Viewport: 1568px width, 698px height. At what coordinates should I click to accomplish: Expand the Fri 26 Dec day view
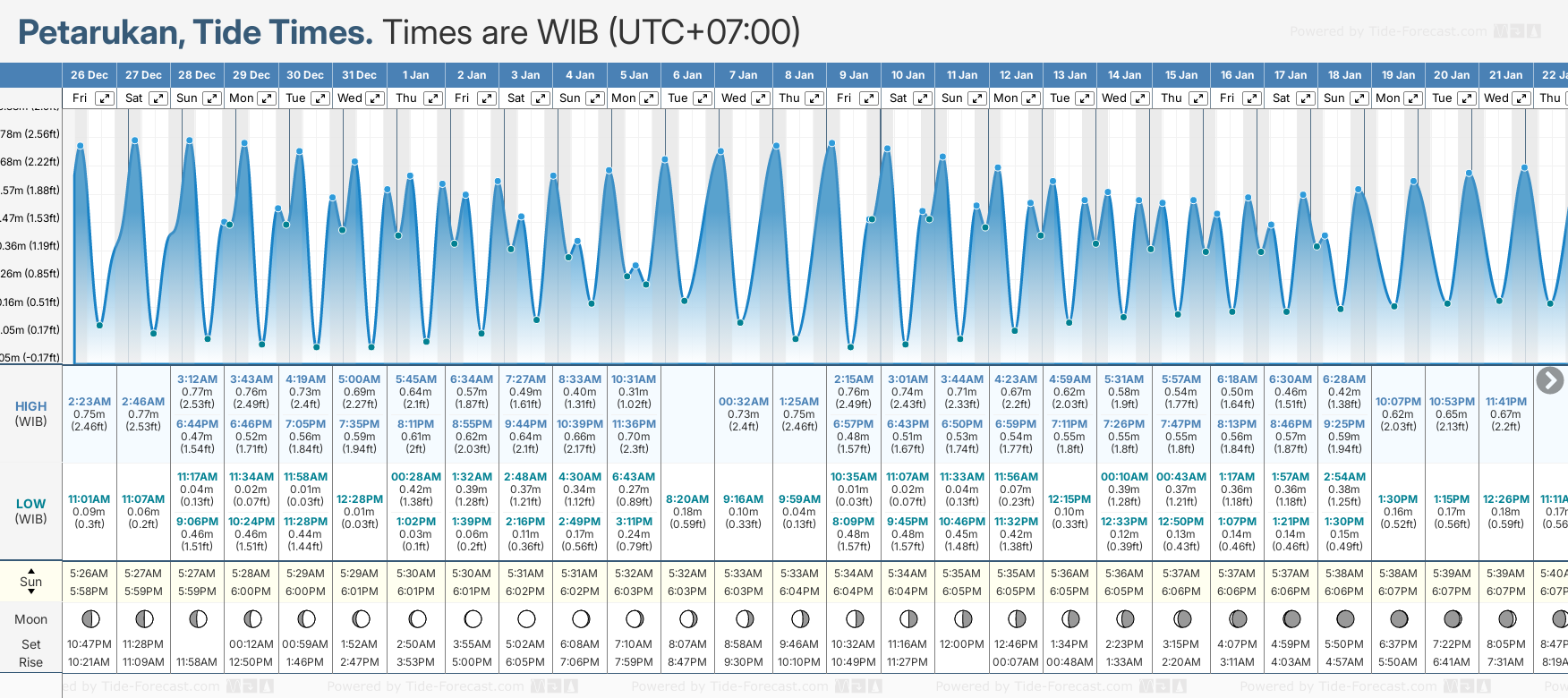[x=105, y=98]
